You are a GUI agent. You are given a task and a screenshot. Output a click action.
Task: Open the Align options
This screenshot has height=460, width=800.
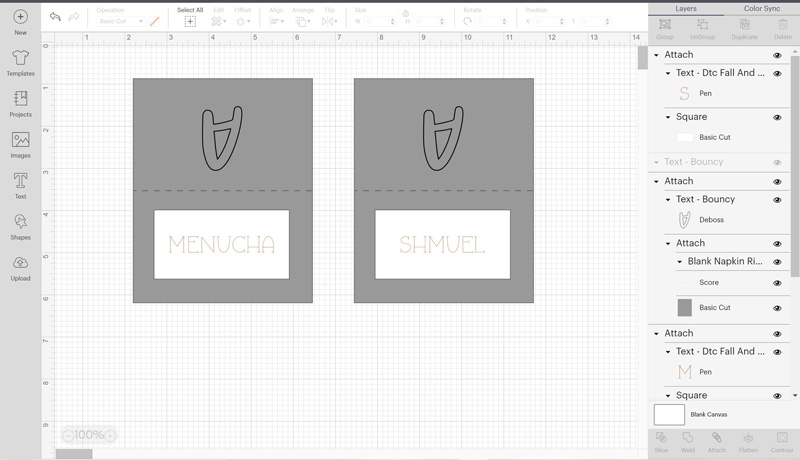click(276, 21)
